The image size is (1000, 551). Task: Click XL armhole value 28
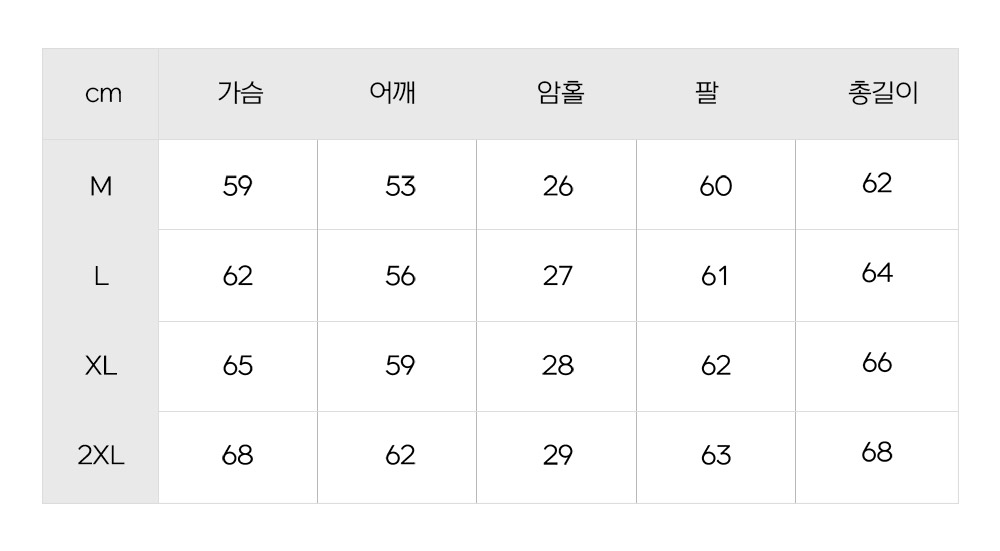[x=558, y=366]
